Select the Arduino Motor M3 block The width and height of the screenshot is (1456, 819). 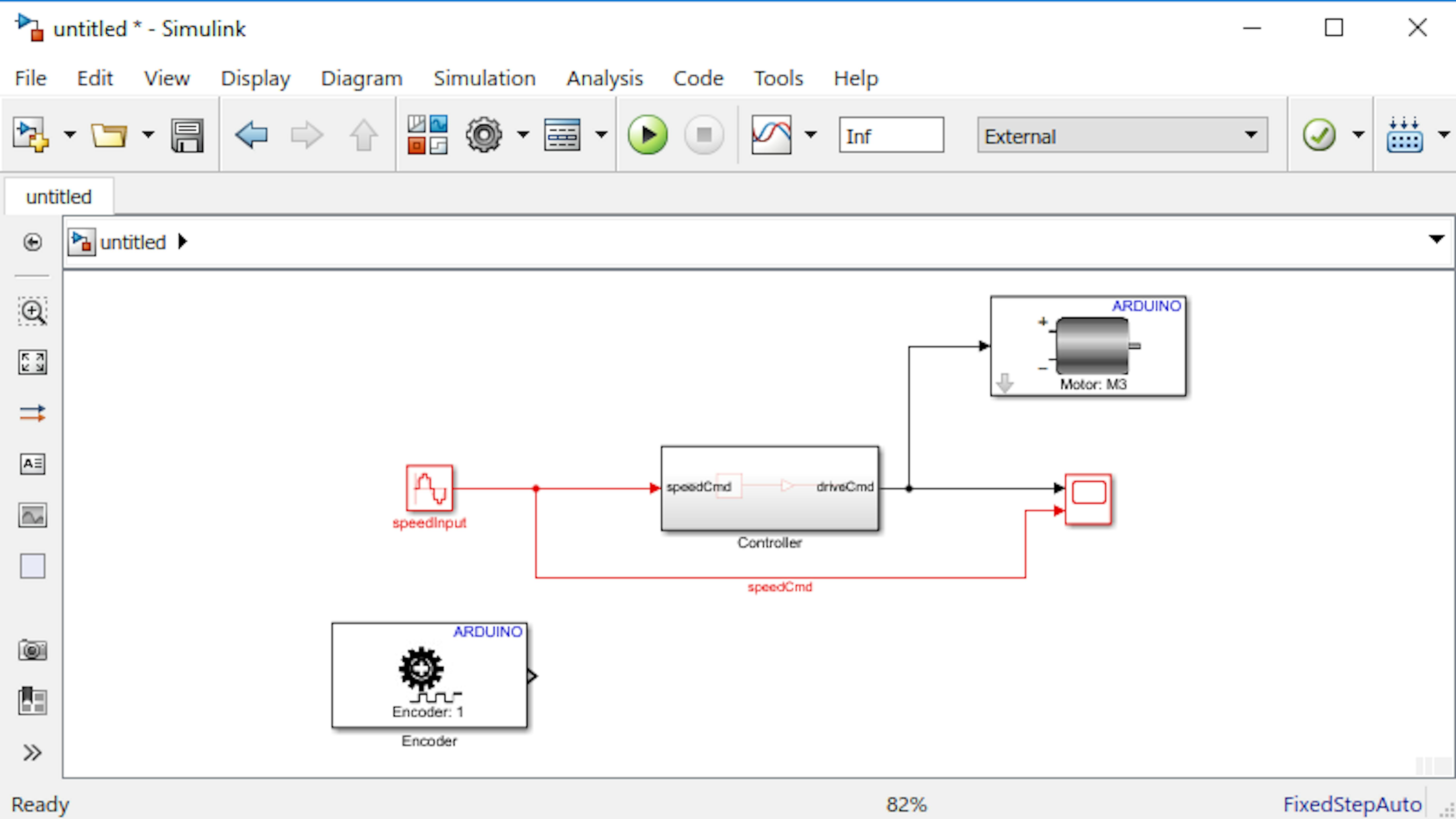click(1088, 346)
